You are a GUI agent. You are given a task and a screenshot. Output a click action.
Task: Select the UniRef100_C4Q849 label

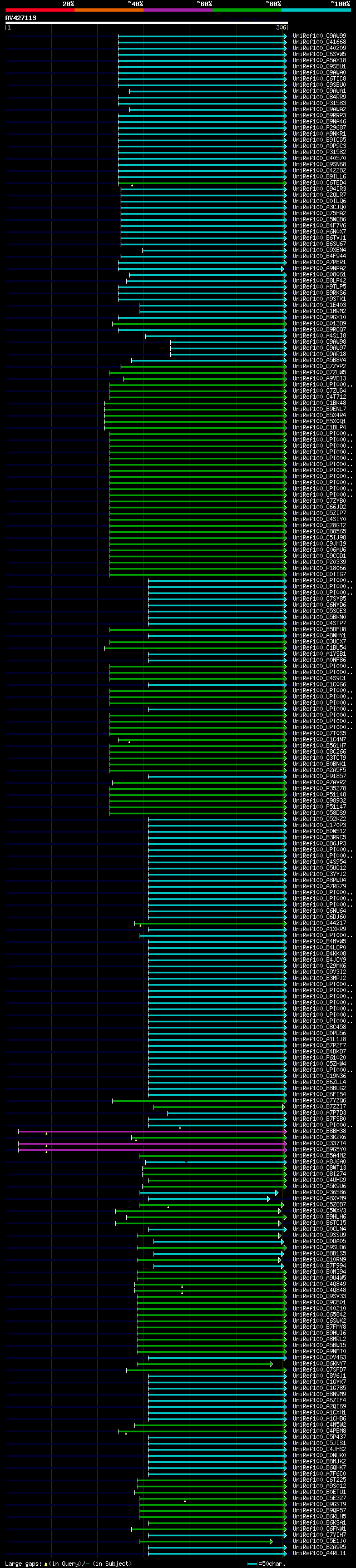319,1284
